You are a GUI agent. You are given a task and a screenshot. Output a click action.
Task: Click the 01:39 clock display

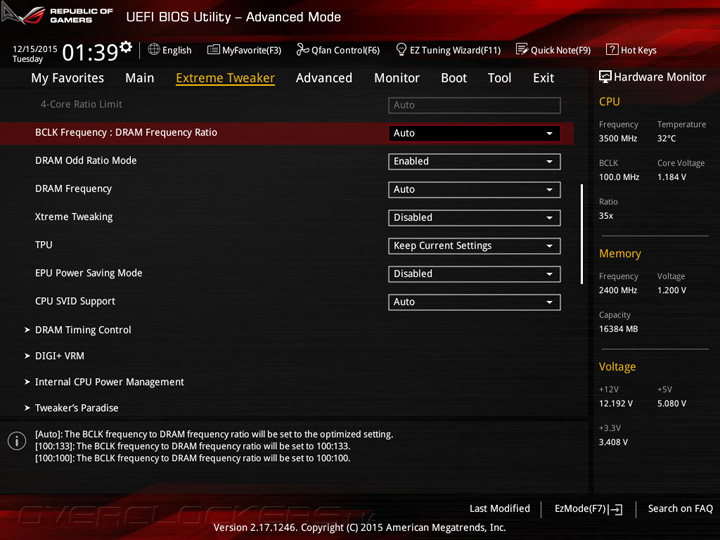90,52
